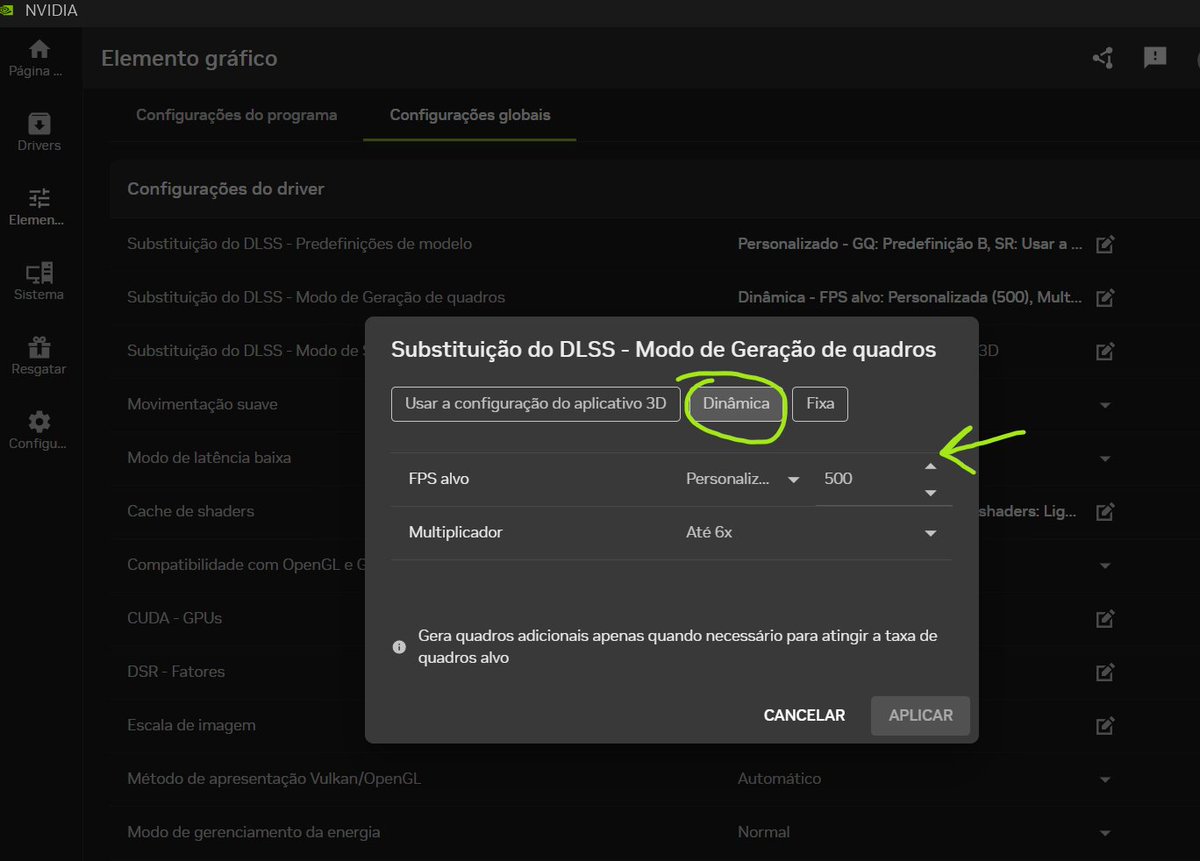Click the share icon in header
This screenshot has height=861, width=1200.
[1103, 58]
